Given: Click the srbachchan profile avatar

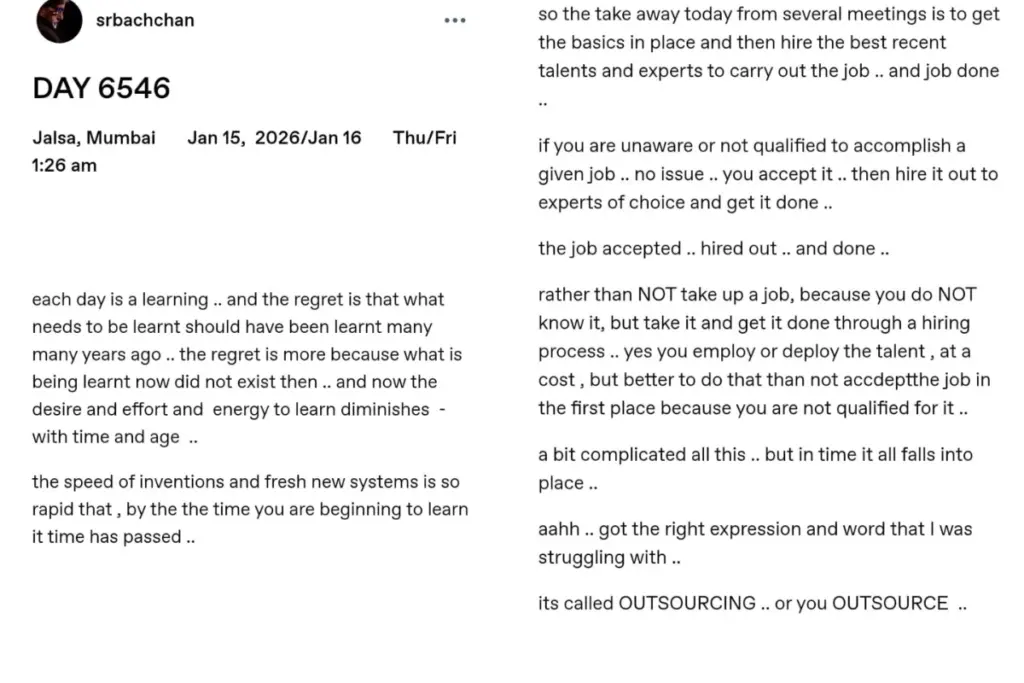Looking at the screenshot, I should [x=59, y=20].
